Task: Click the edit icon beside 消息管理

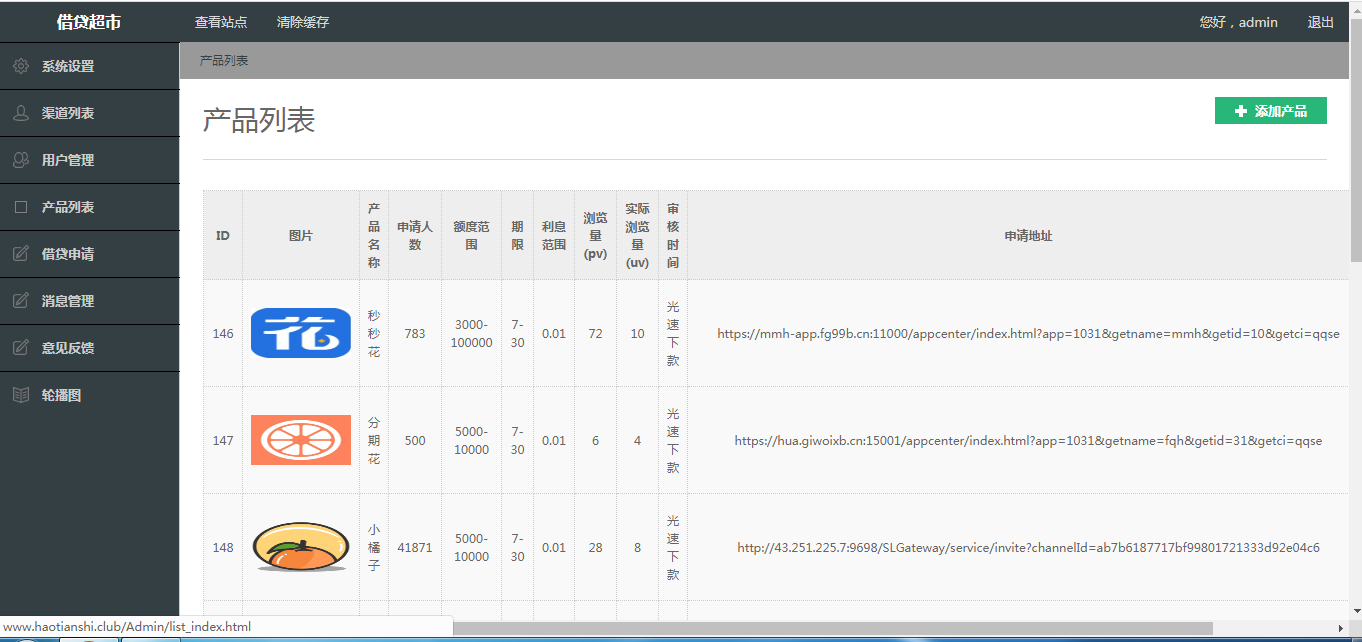Action: (x=21, y=301)
